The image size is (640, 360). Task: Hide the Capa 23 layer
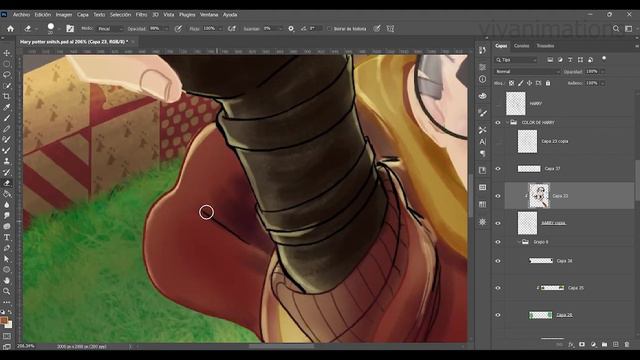coord(498,196)
